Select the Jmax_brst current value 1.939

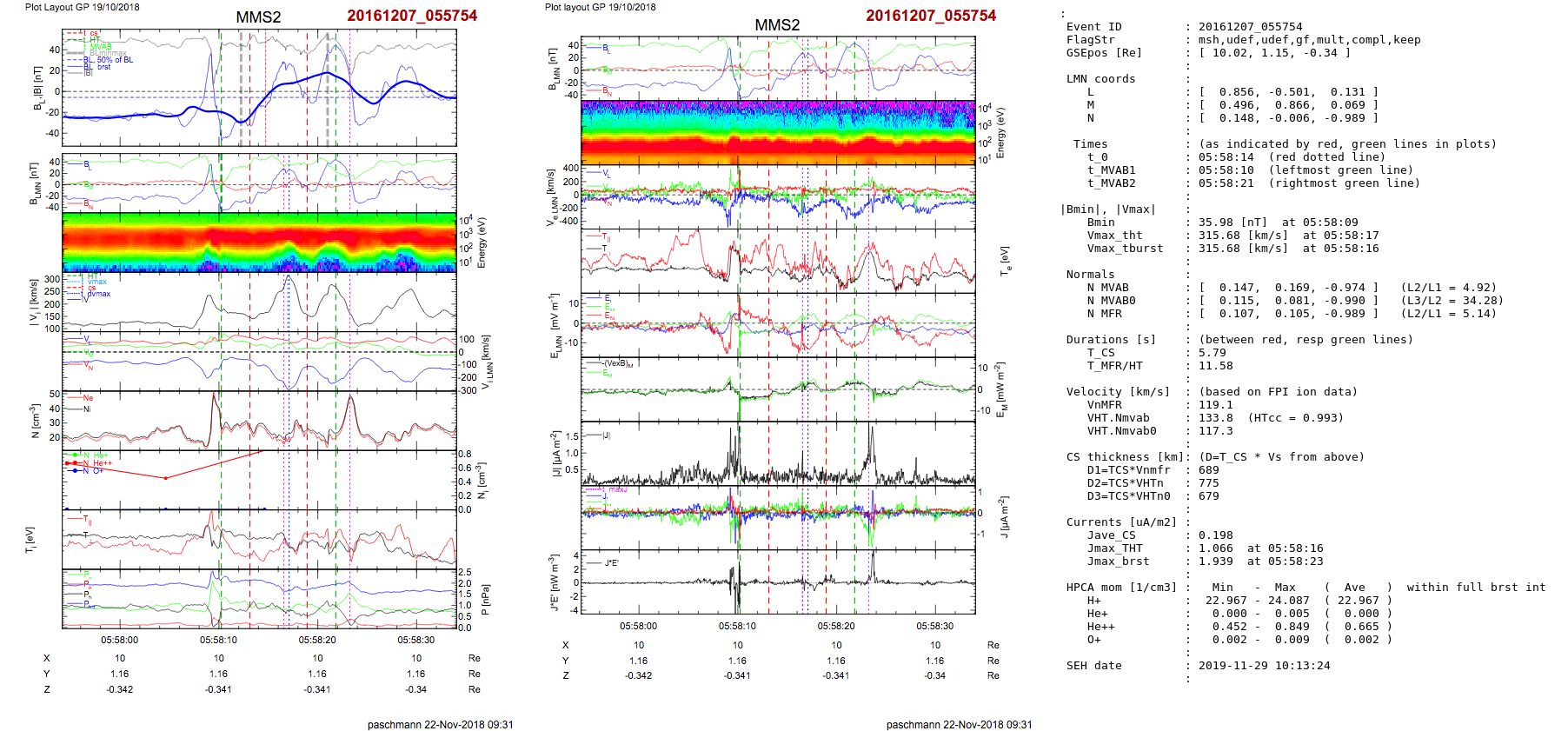(1213, 562)
